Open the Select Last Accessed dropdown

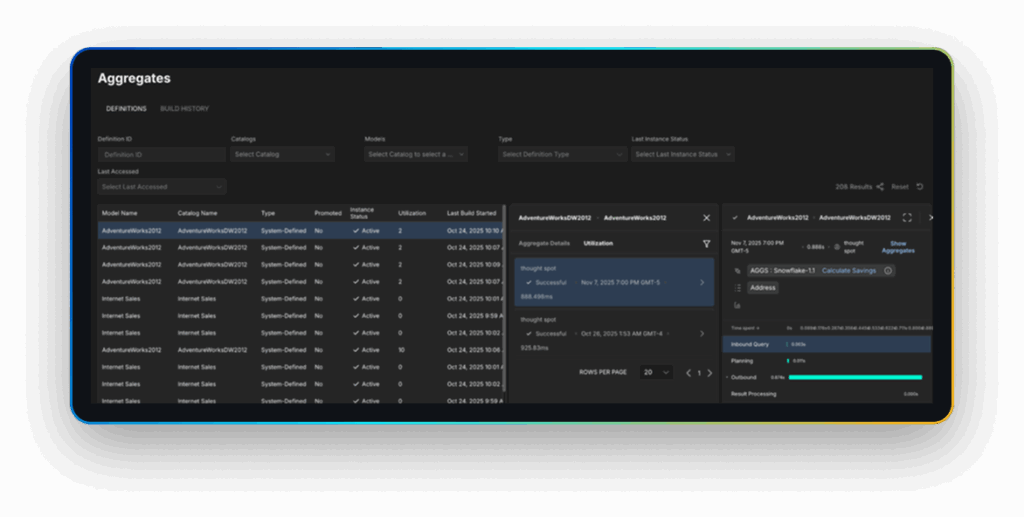pos(162,187)
